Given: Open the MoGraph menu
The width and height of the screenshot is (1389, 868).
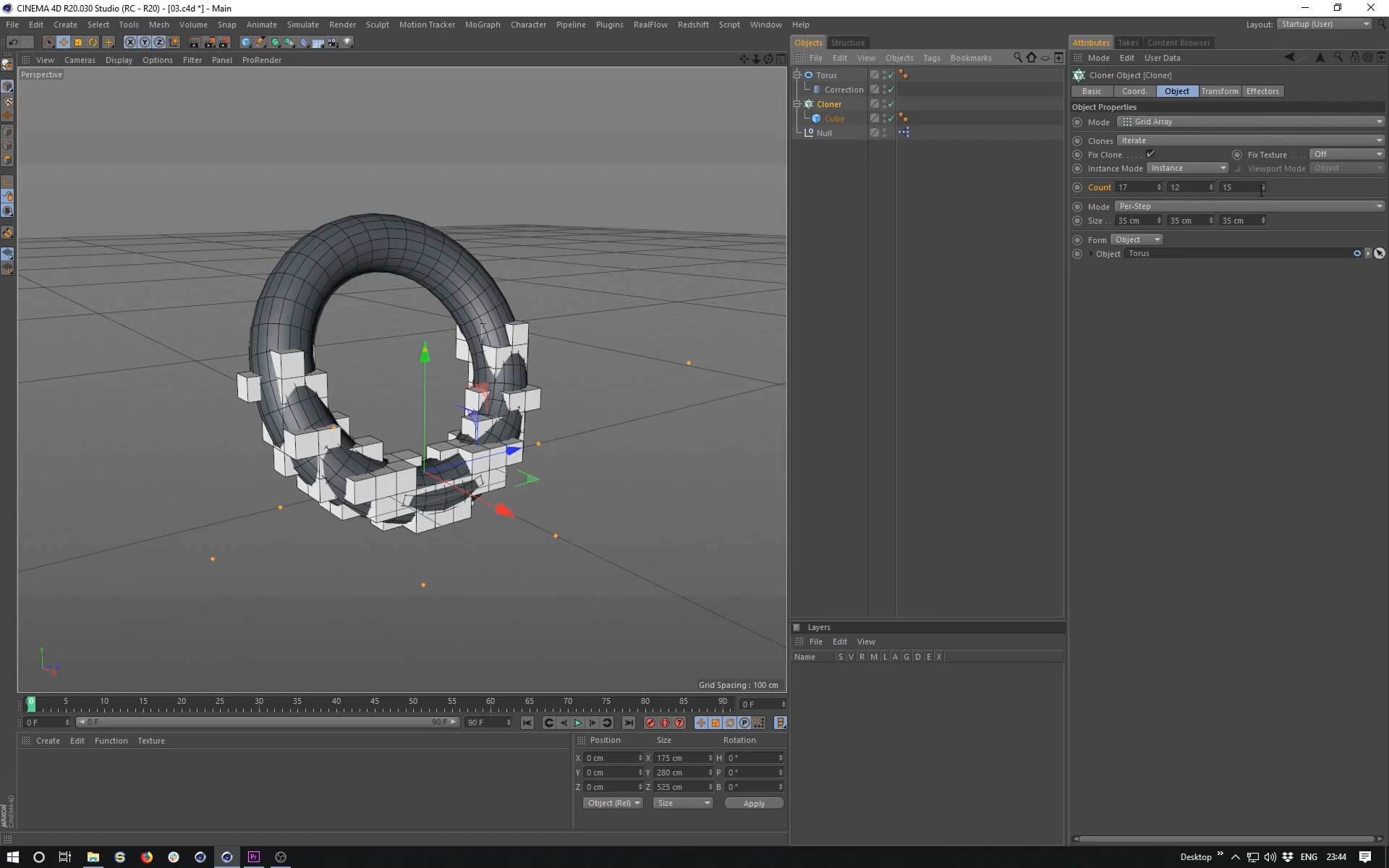Looking at the screenshot, I should point(482,25).
